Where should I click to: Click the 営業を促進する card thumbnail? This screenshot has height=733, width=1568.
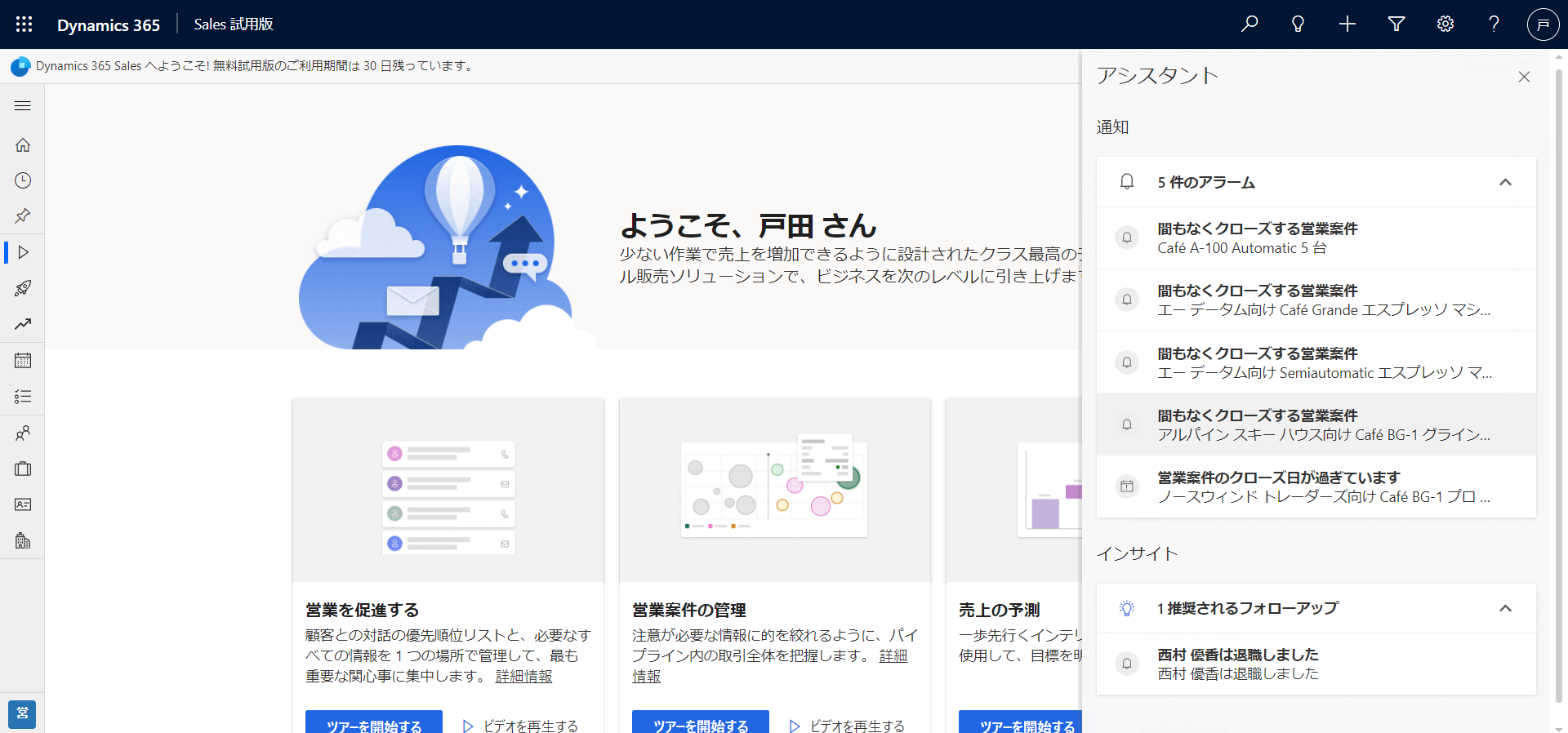pos(448,491)
